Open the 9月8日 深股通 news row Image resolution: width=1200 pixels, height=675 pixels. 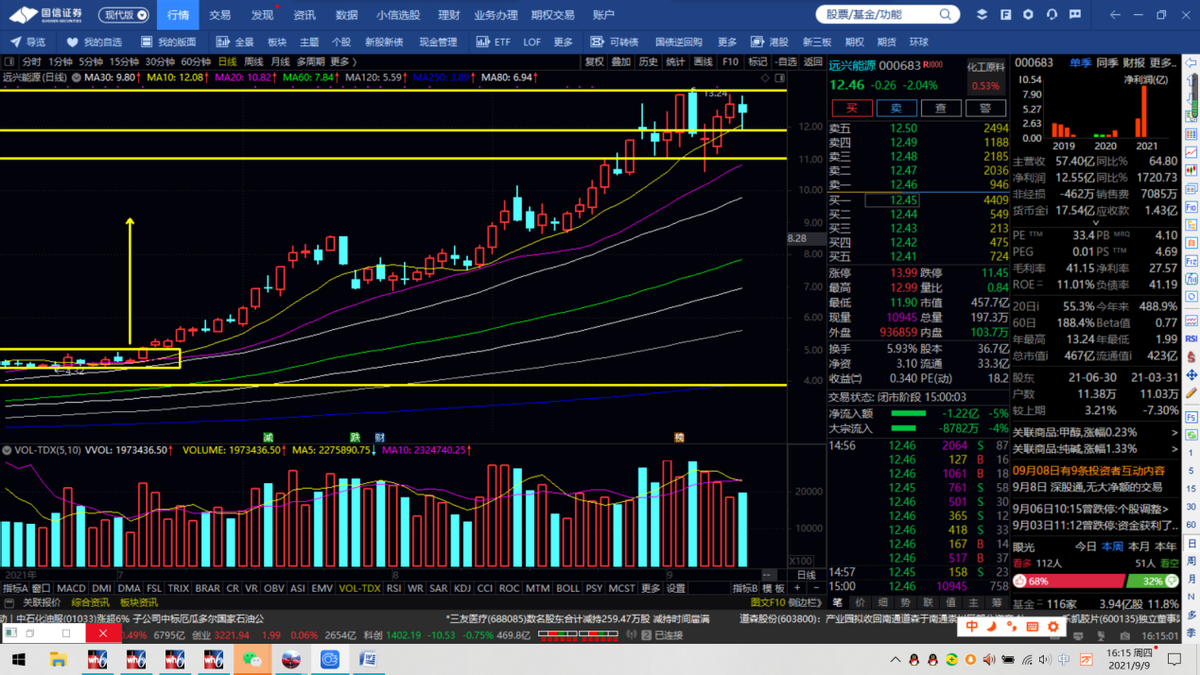coord(1096,487)
